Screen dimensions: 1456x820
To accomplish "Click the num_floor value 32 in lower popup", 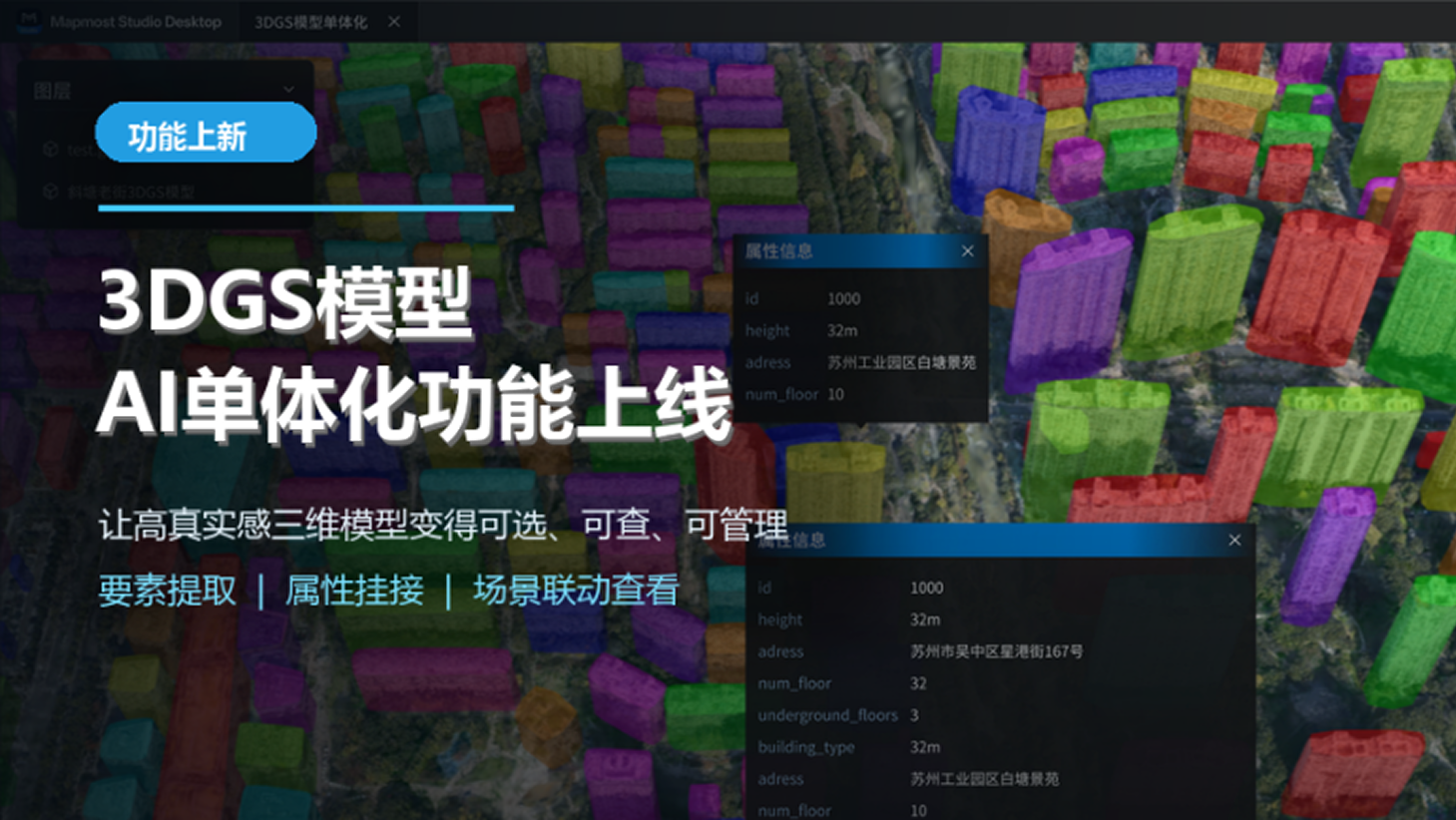I will (918, 683).
